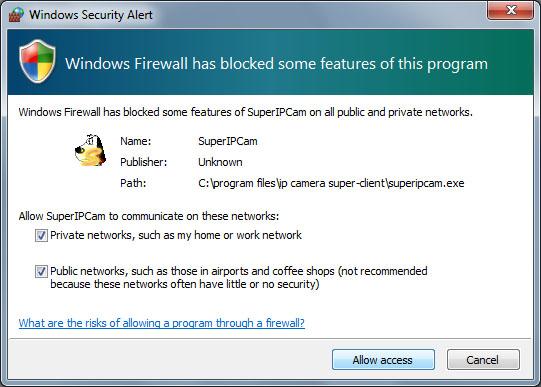The image size is (541, 387).
Task: Toggle the Private networks checkbox
Action: coord(41,236)
